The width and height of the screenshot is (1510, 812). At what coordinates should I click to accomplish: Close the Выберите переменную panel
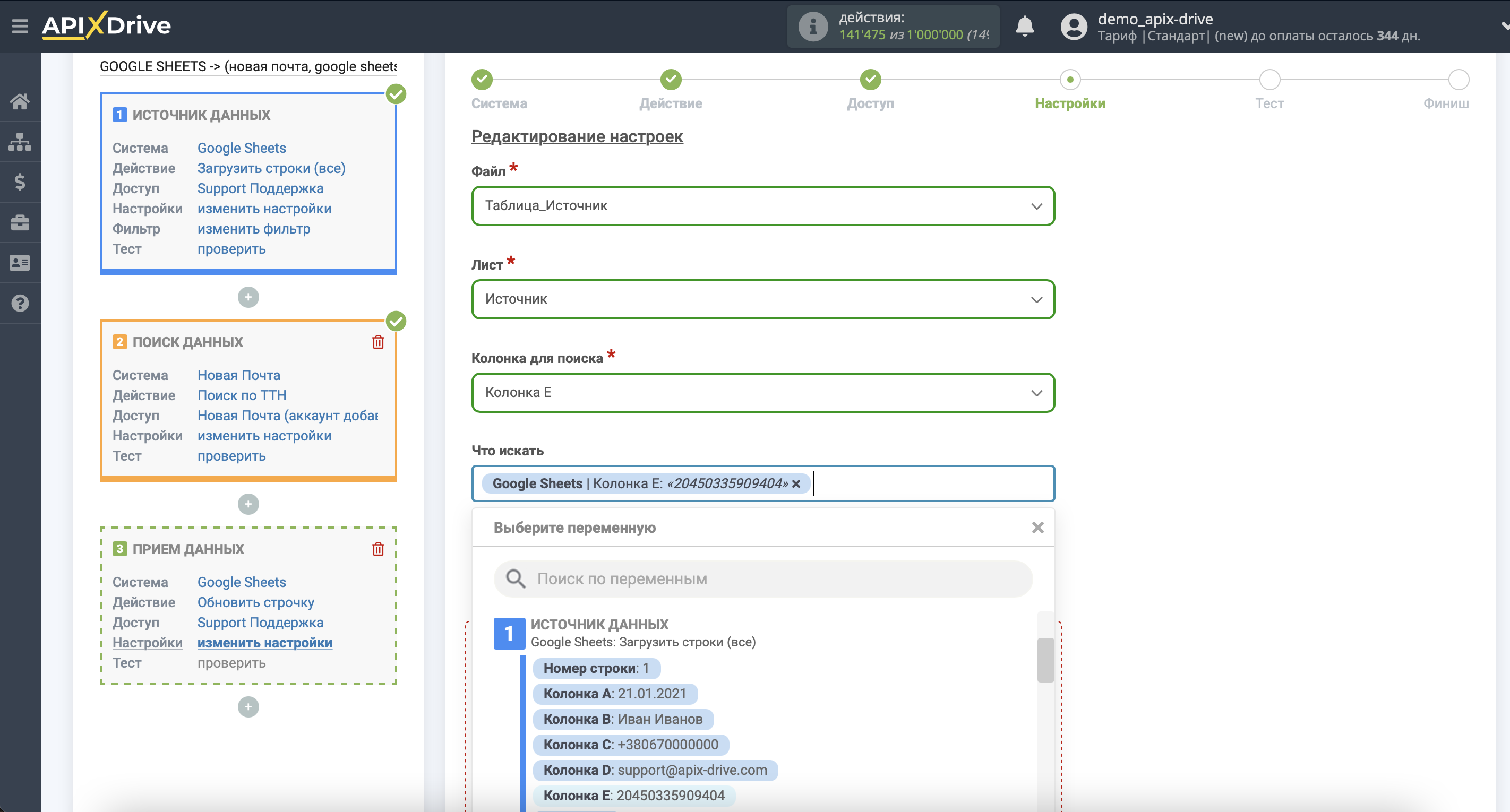tap(1037, 528)
